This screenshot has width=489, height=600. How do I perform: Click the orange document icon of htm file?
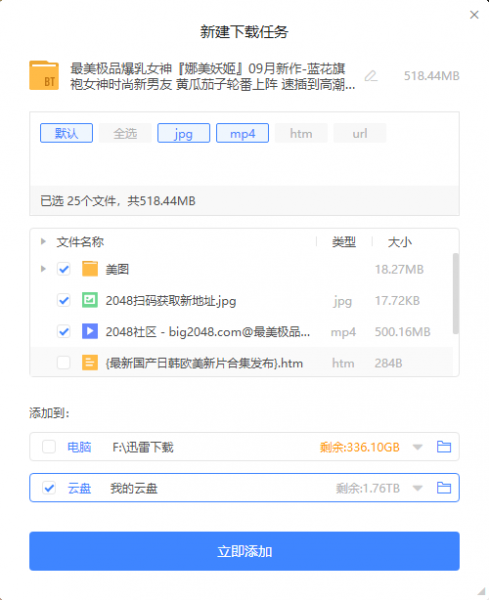coord(90,362)
